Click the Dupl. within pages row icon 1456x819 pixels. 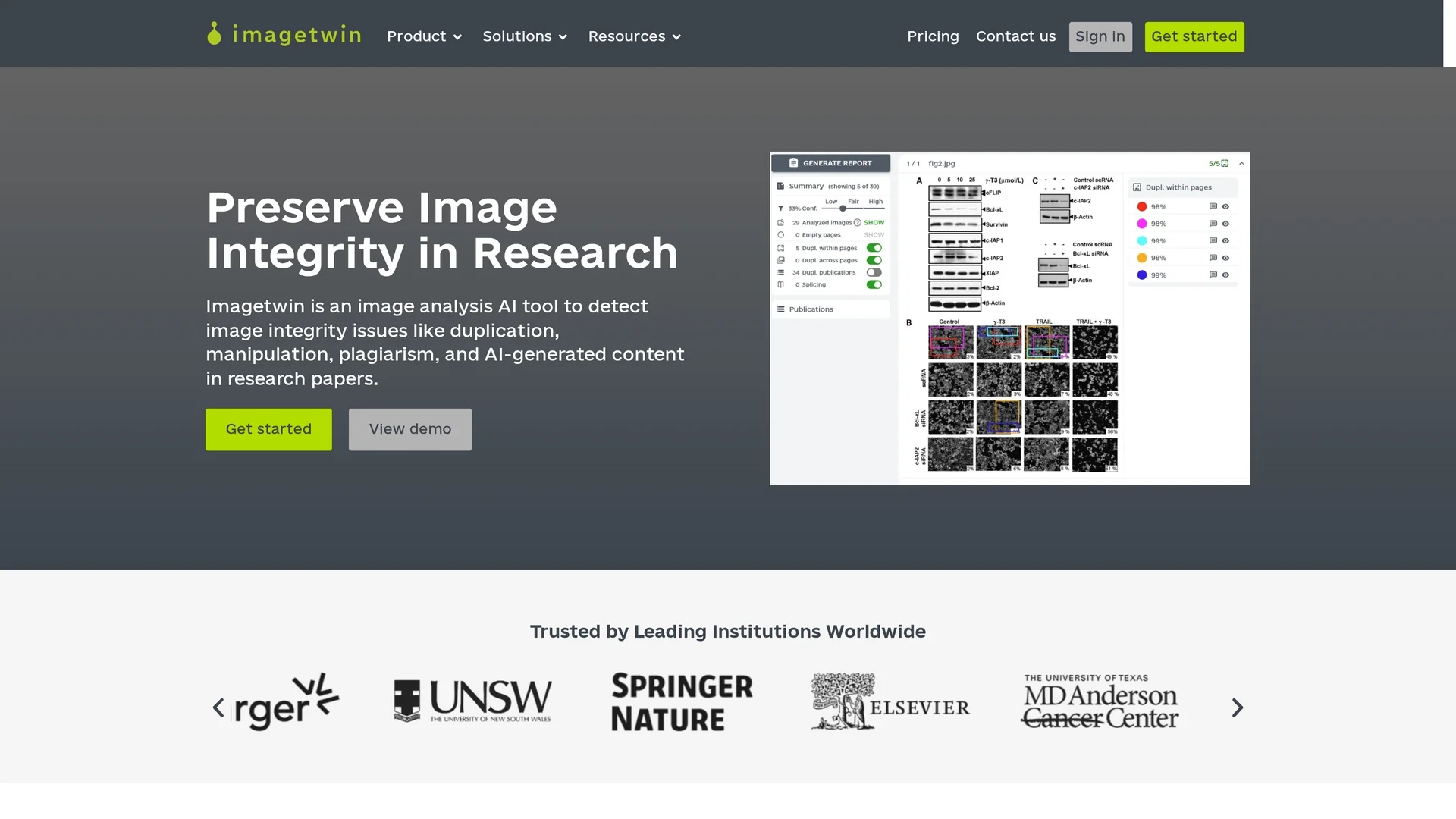tap(780, 248)
